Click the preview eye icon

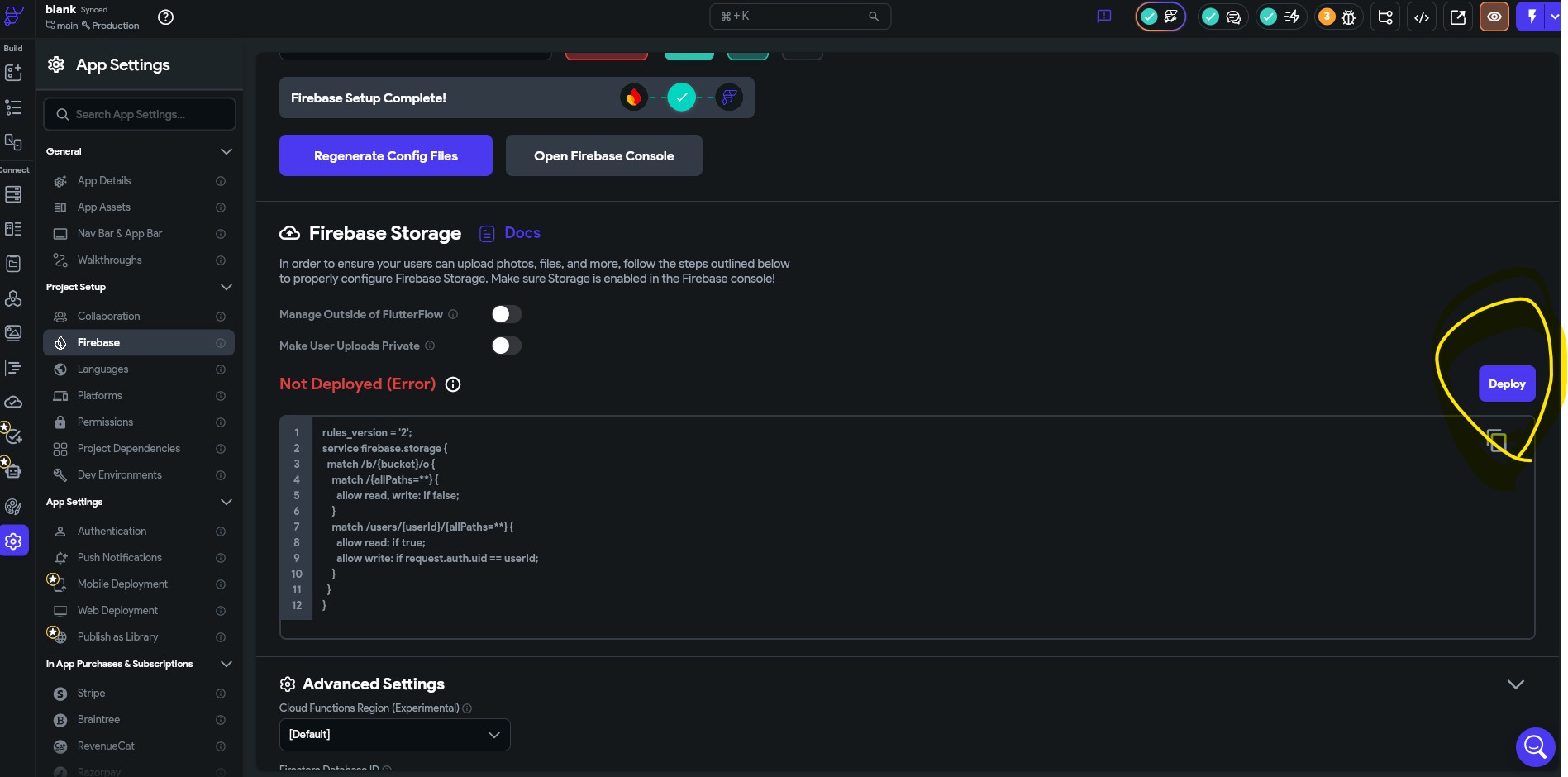coord(1494,17)
